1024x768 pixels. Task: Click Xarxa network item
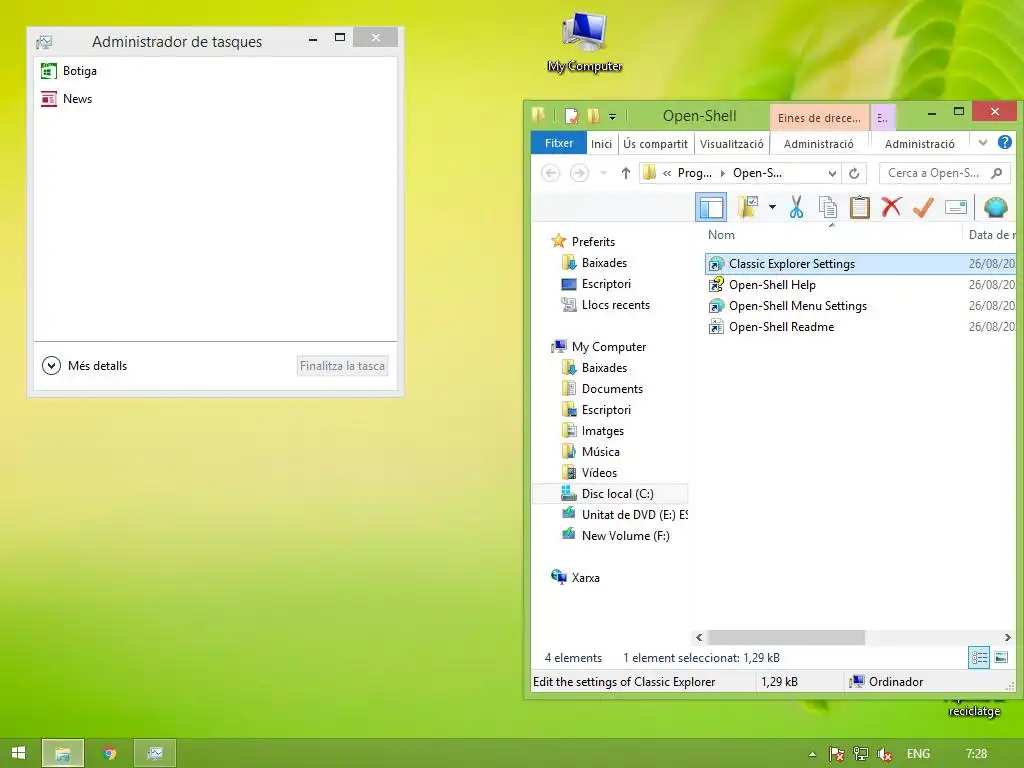pyautogui.click(x=585, y=577)
